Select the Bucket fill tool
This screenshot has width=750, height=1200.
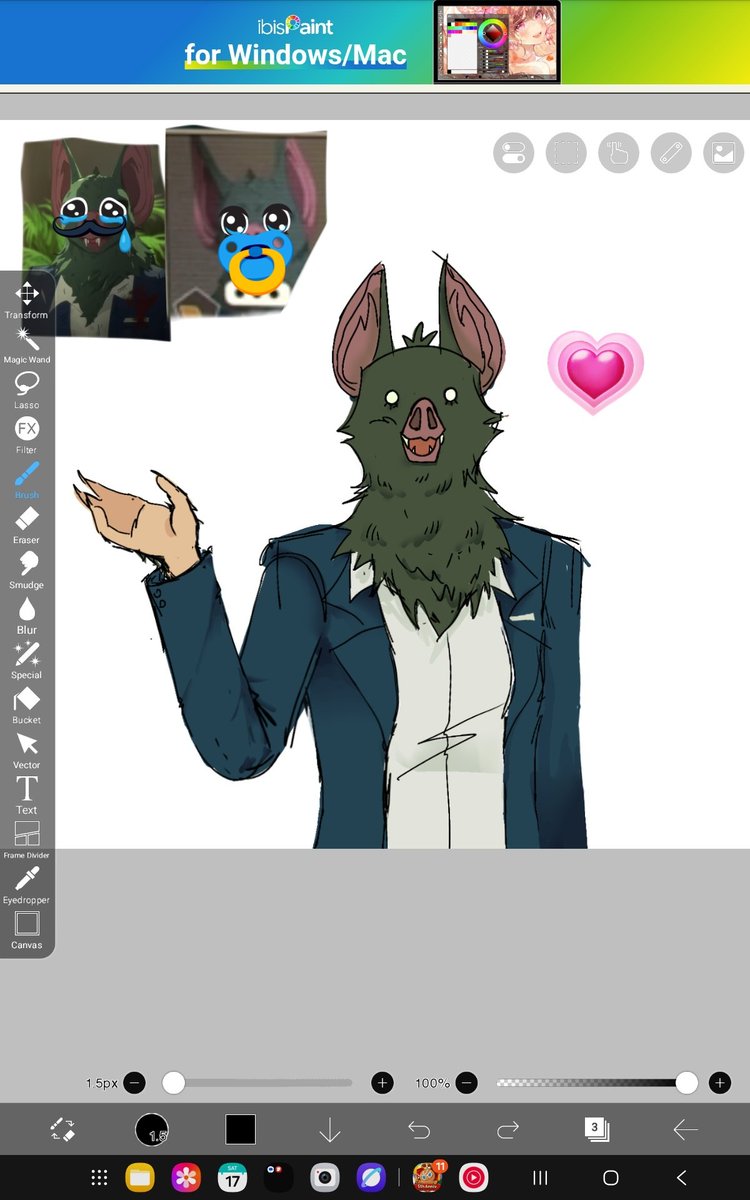tap(27, 705)
